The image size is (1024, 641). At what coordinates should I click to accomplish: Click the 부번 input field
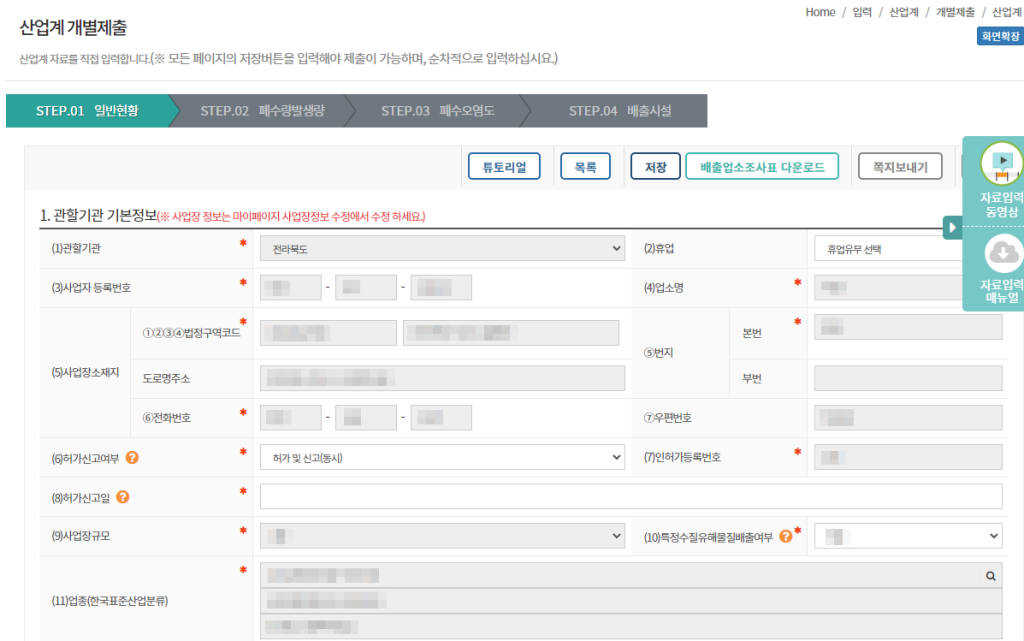tap(908, 379)
